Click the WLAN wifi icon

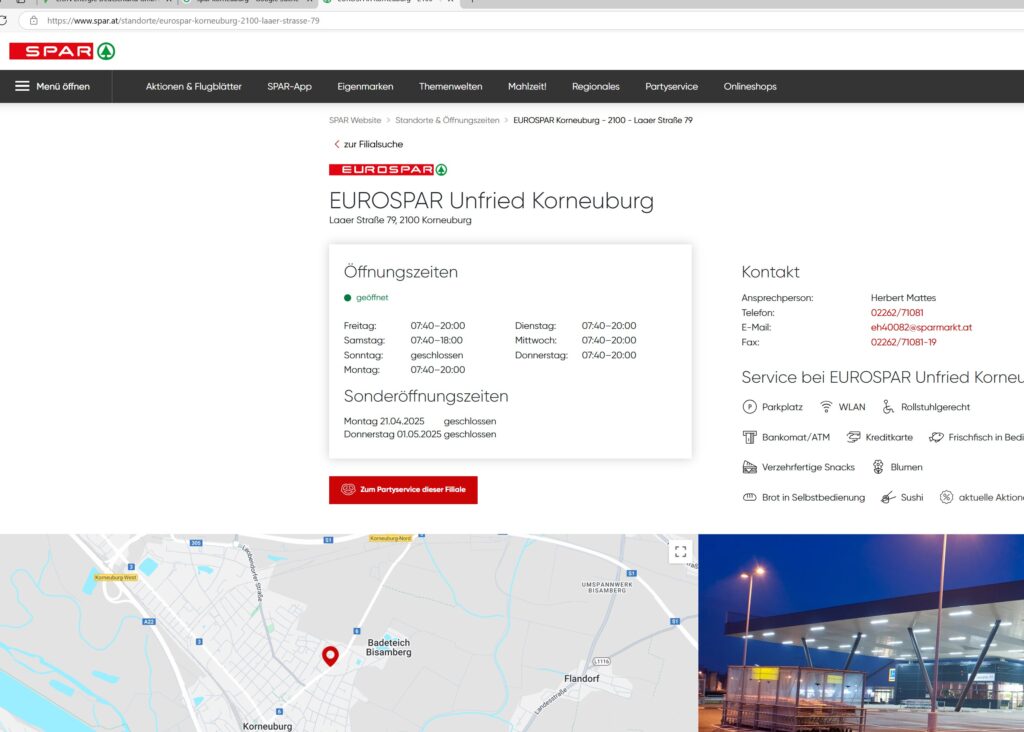[826, 407]
